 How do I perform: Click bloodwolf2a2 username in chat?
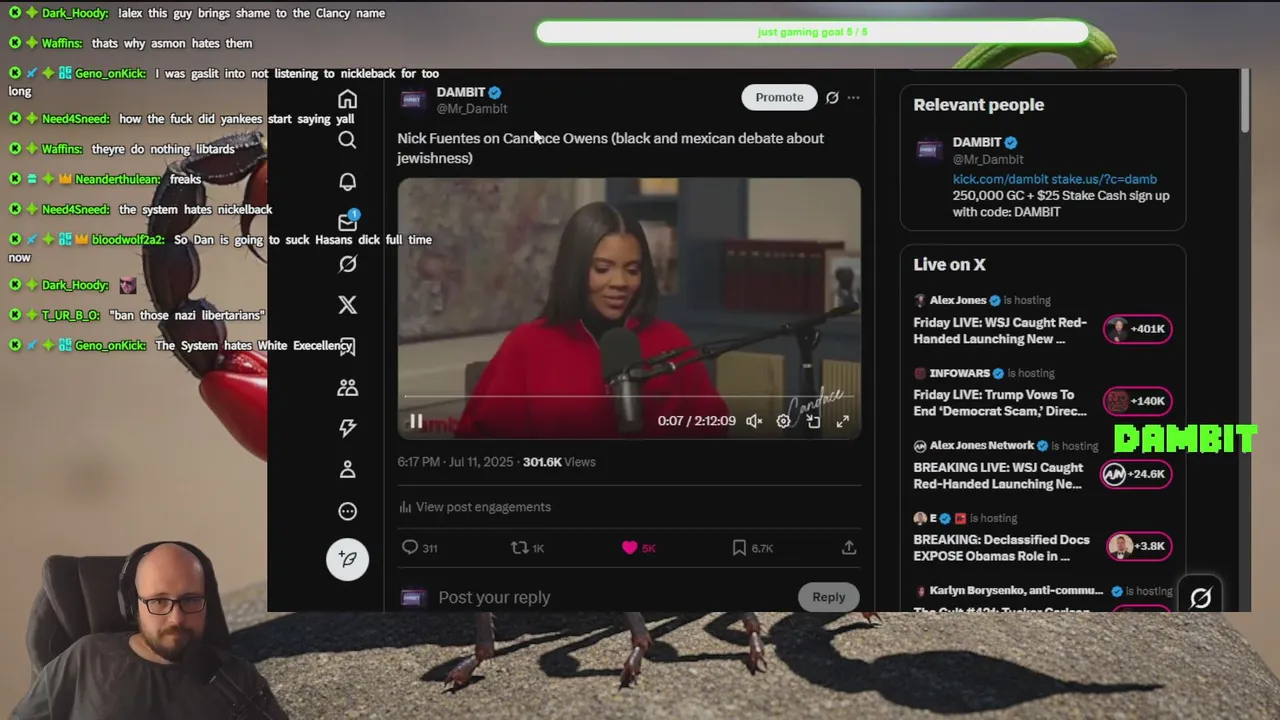pyautogui.click(x=128, y=240)
